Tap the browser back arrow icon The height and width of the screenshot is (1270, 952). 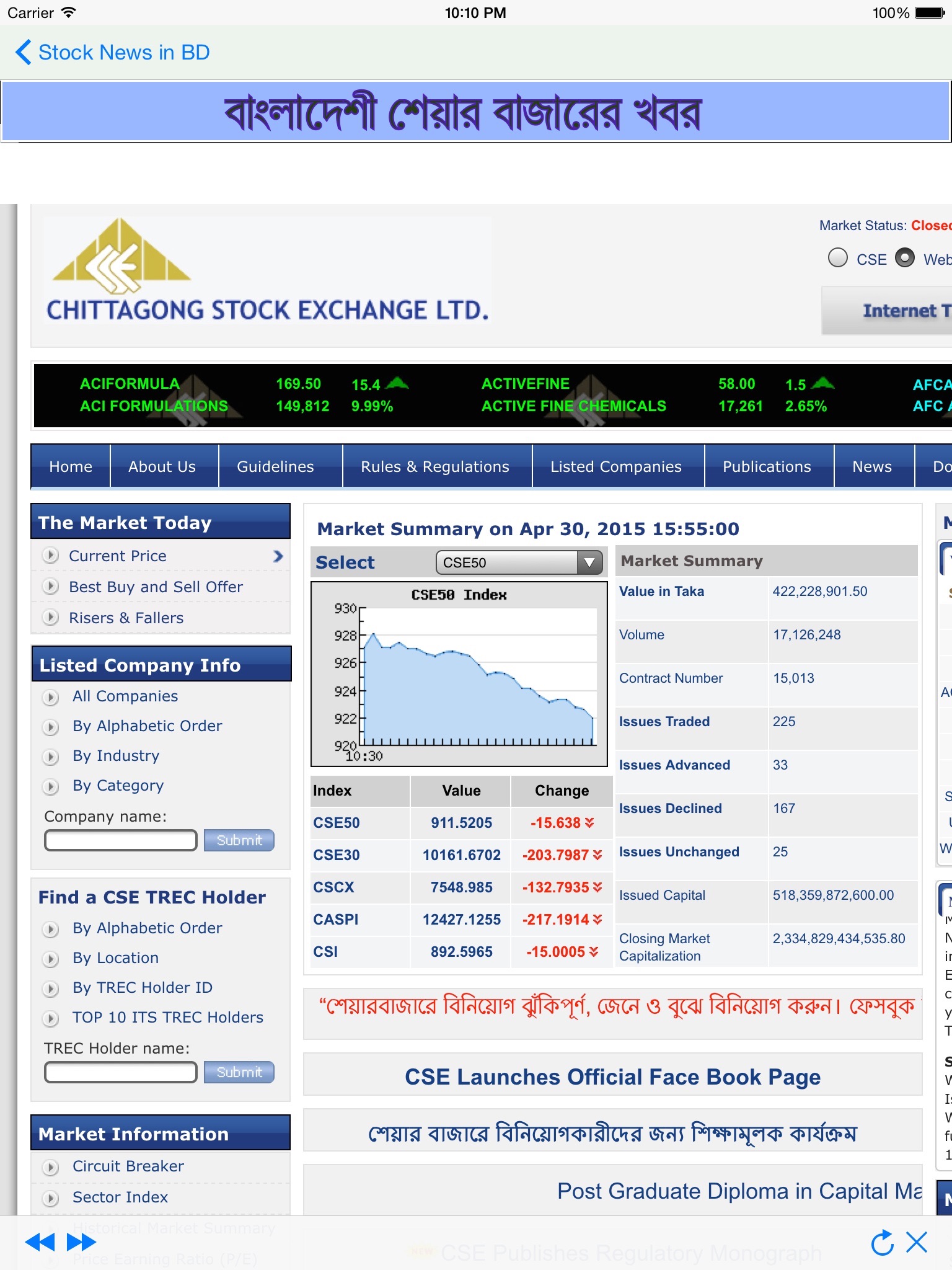click(x=40, y=1242)
